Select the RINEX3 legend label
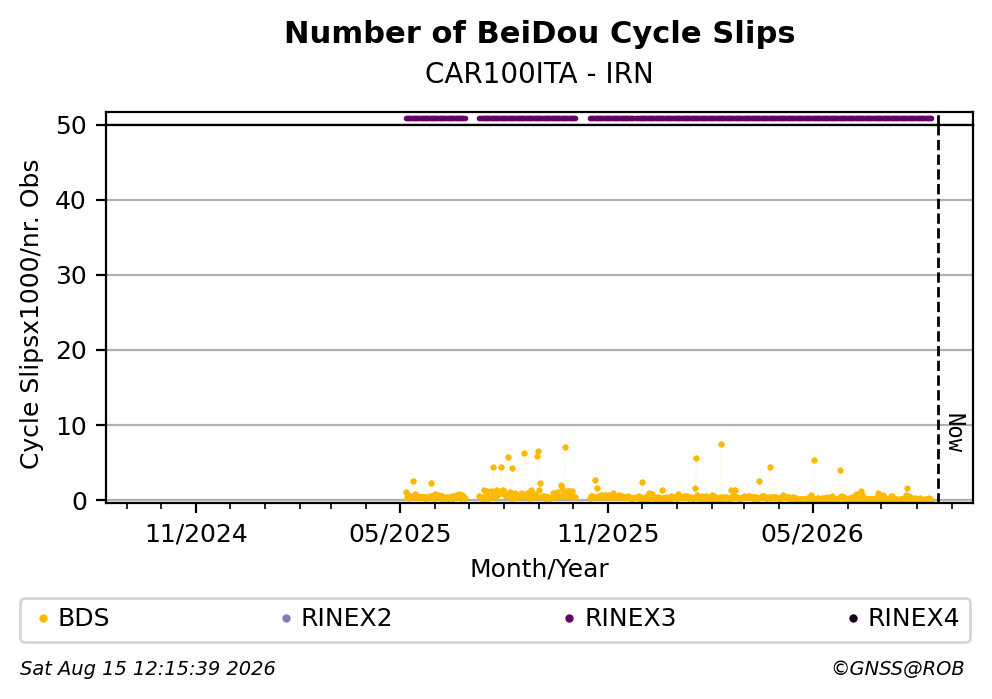Image resolution: width=992 pixels, height=699 pixels. pos(630,618)
